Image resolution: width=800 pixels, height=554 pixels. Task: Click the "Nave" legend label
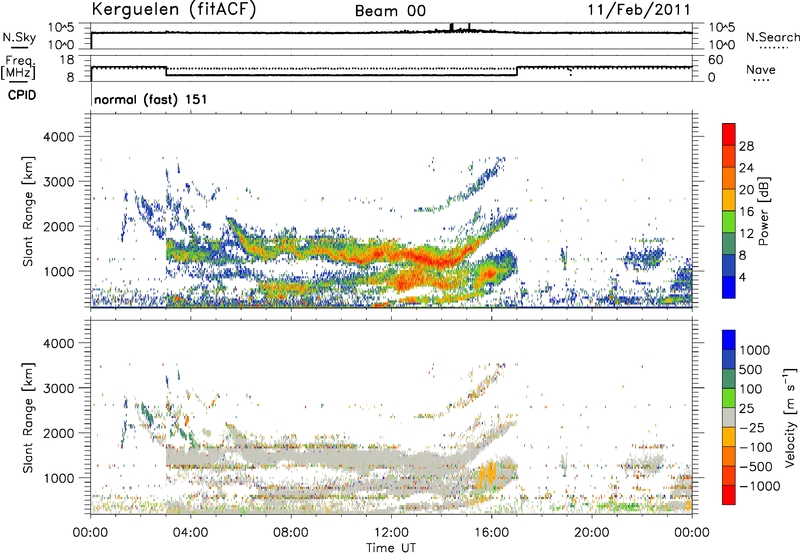(761, 69)
